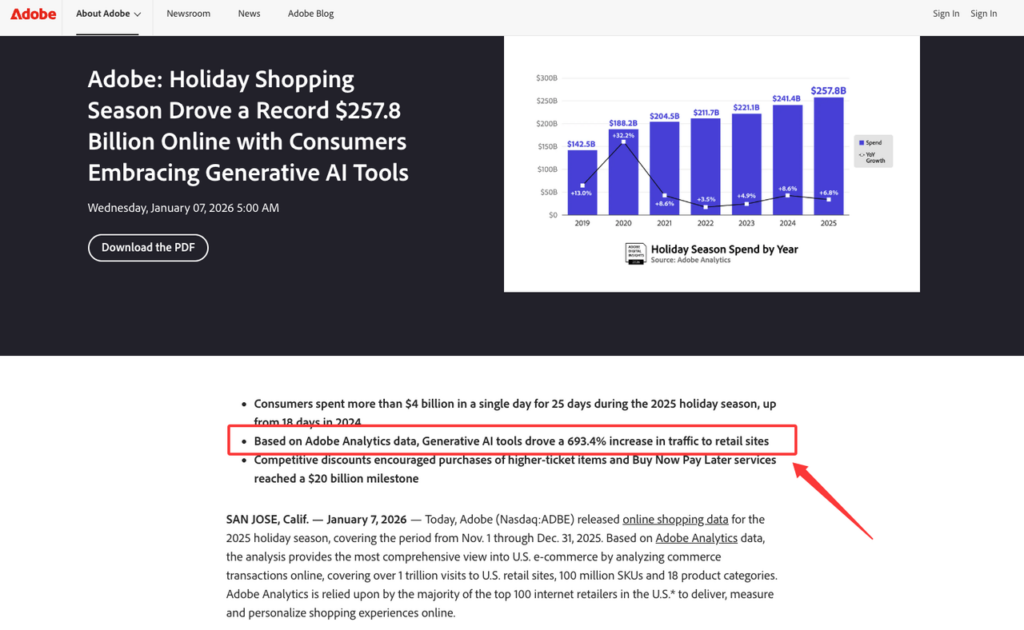1024x630 pixels.
Task: Click the bullet about Buy Now Pay Later
Action: [515, 469]
